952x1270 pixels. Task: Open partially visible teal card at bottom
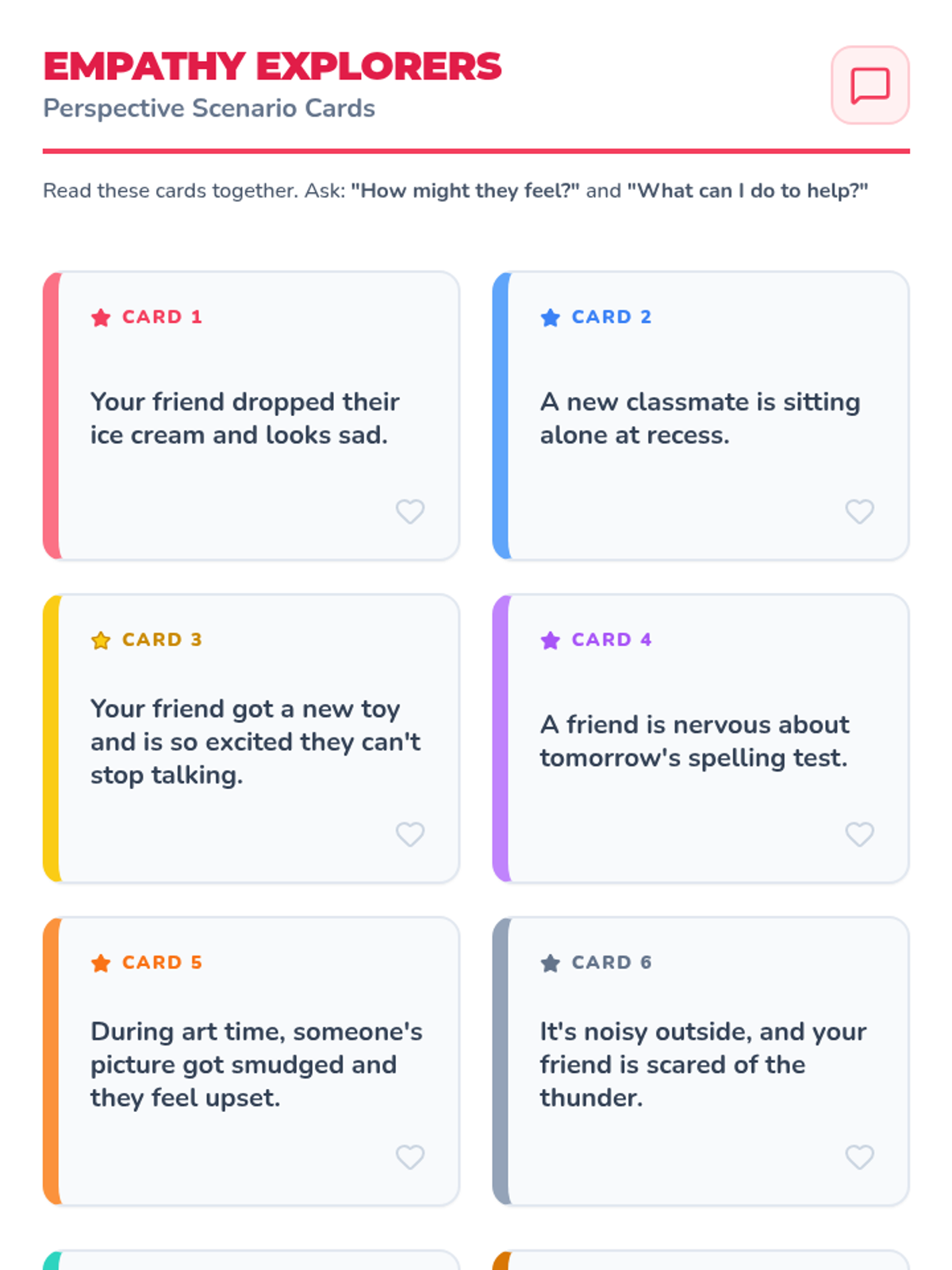(x=251, y=1260)
